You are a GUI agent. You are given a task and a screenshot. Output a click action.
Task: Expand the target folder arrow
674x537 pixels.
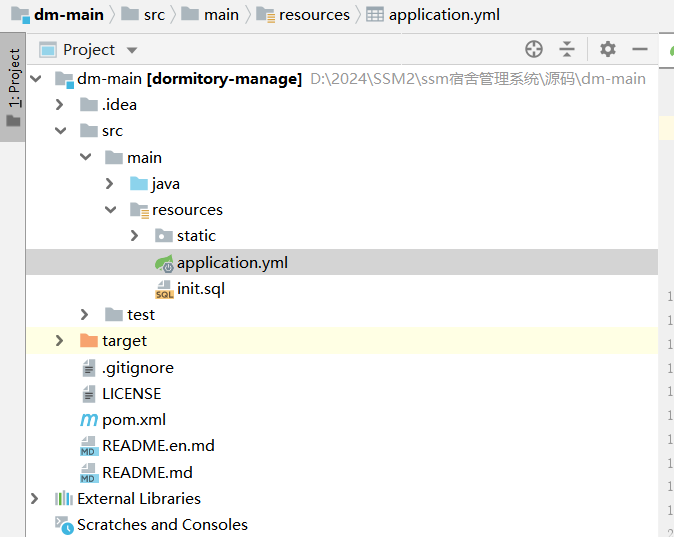[61, 341]
